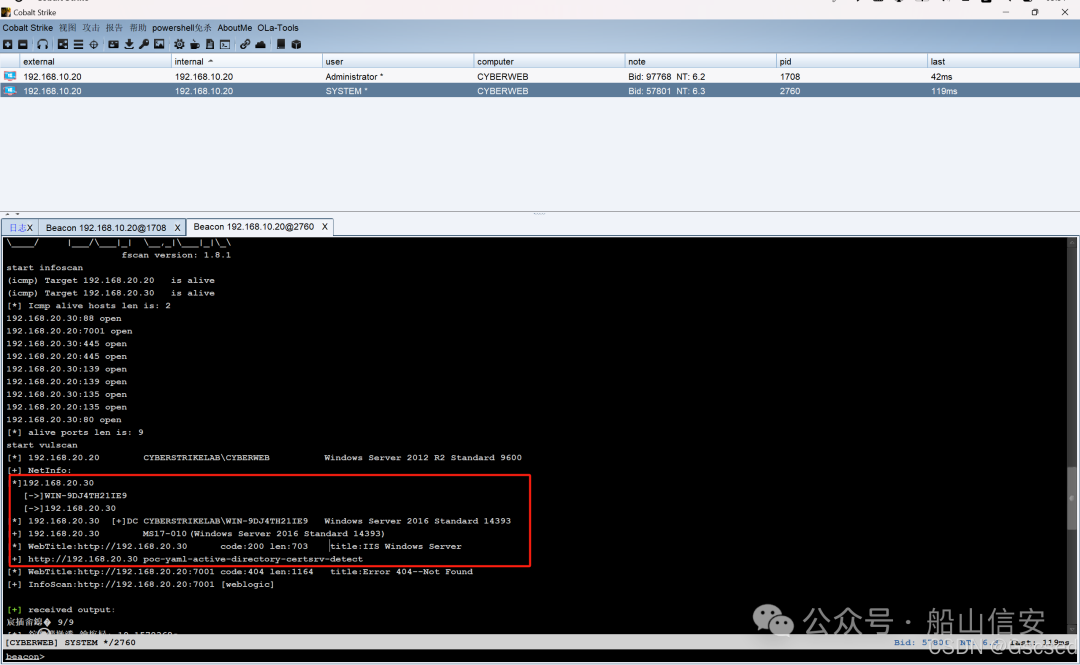The height and width of the screenshot is (665, 1080).
Task: Open the Cobalt Strike menu
Action: [x=28, y=28]
